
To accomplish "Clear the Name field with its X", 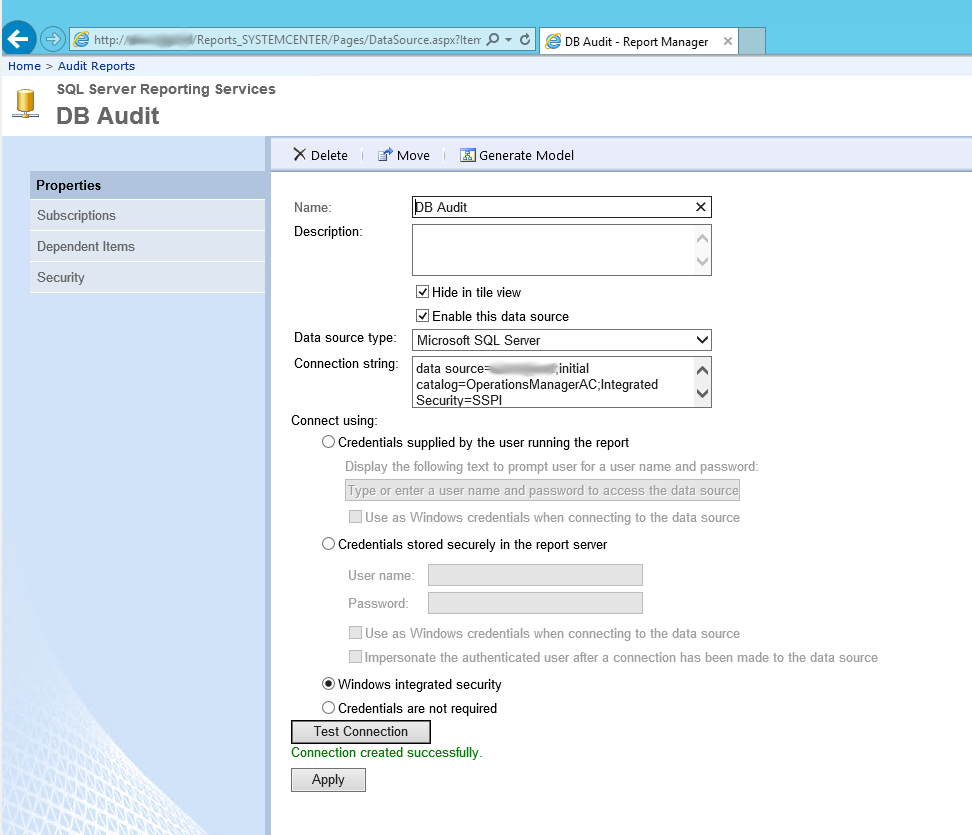I will [700, 207].
